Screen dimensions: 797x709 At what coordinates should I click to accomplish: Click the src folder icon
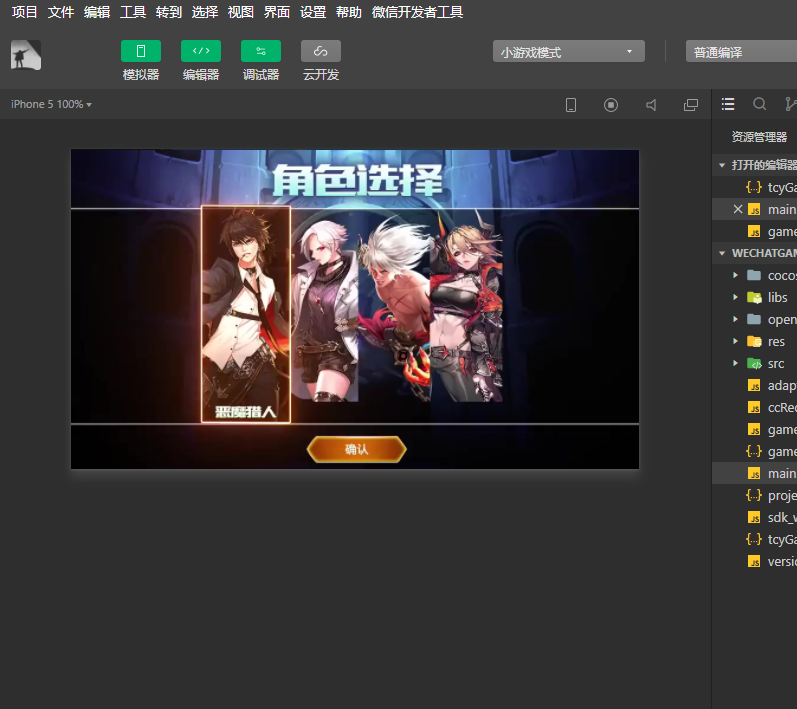(x=754, y=363)
